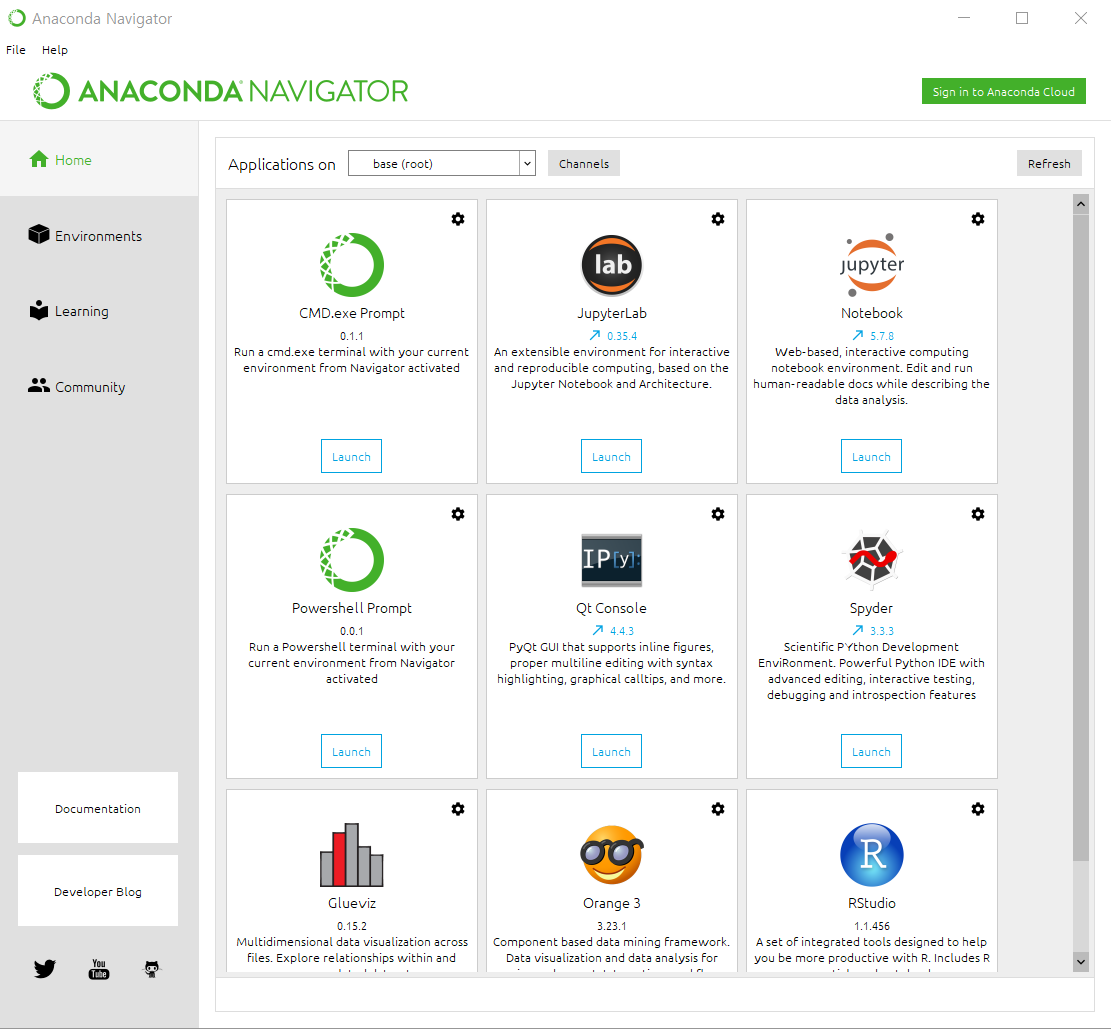Click the Anaconda Navigator header logo

pyautogui.click(x=220, y=91)
